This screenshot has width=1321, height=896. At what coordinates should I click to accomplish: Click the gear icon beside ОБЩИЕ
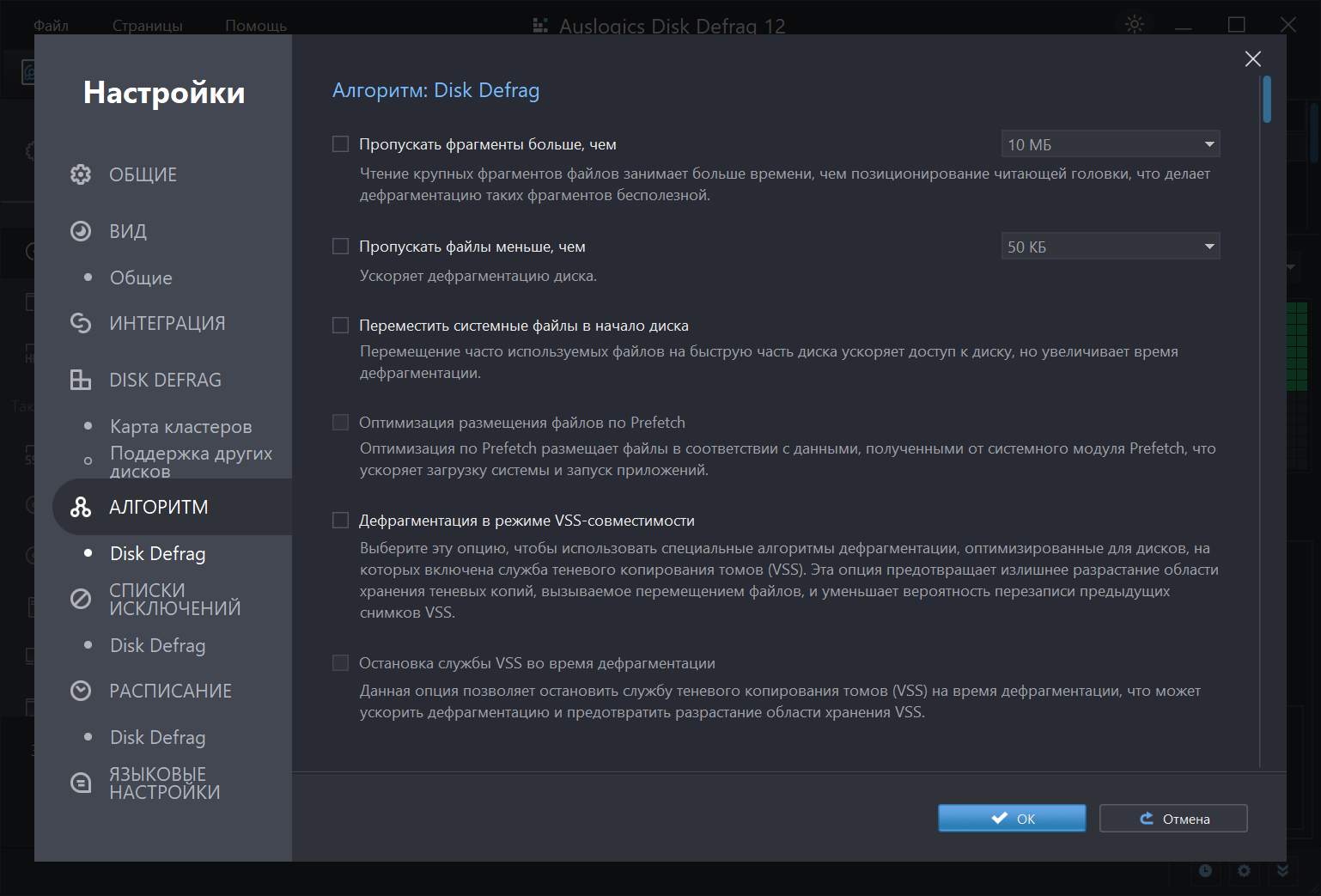[81, 174]
